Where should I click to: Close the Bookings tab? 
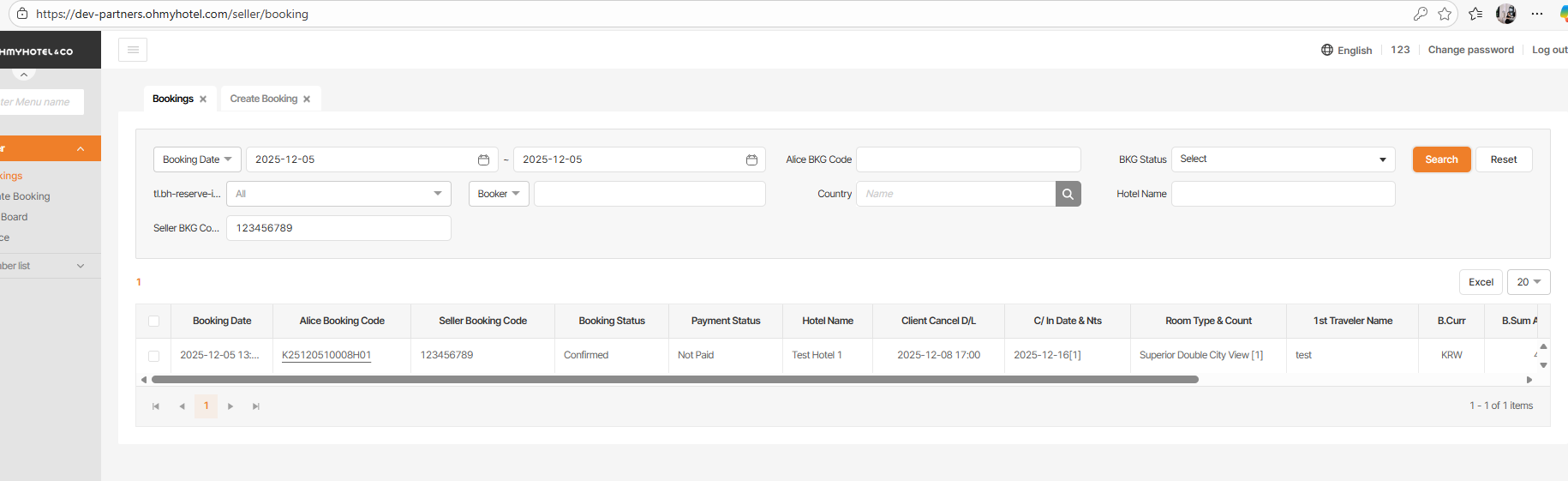point(203,99)
